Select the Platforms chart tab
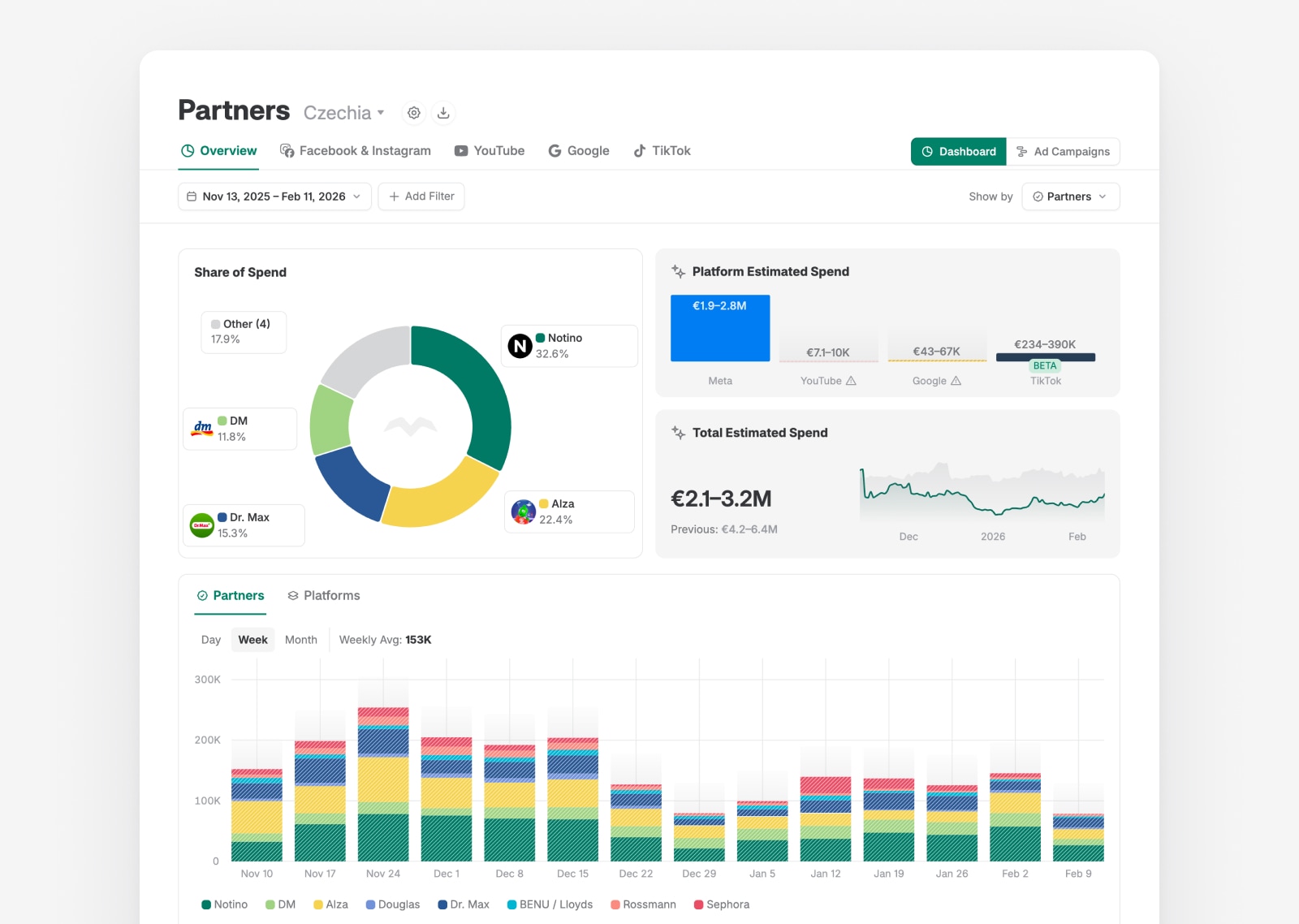The width and height of the screenshot is (1299, 924). pos(324,595)
